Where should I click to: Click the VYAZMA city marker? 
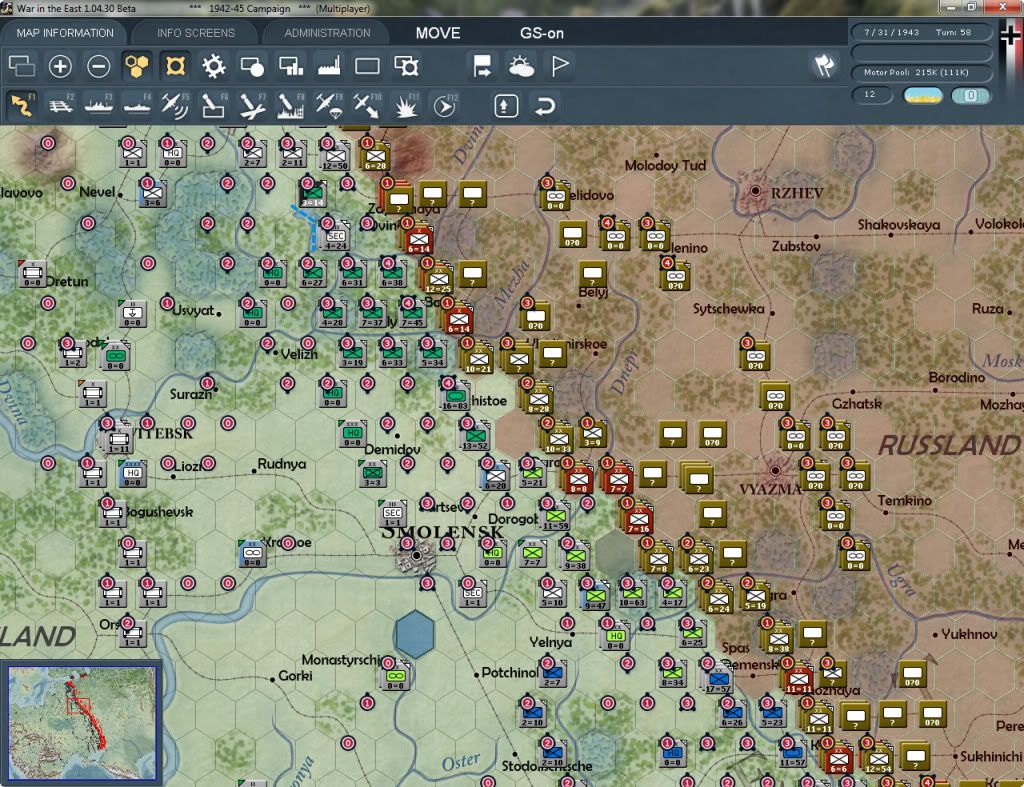(775, 470)
